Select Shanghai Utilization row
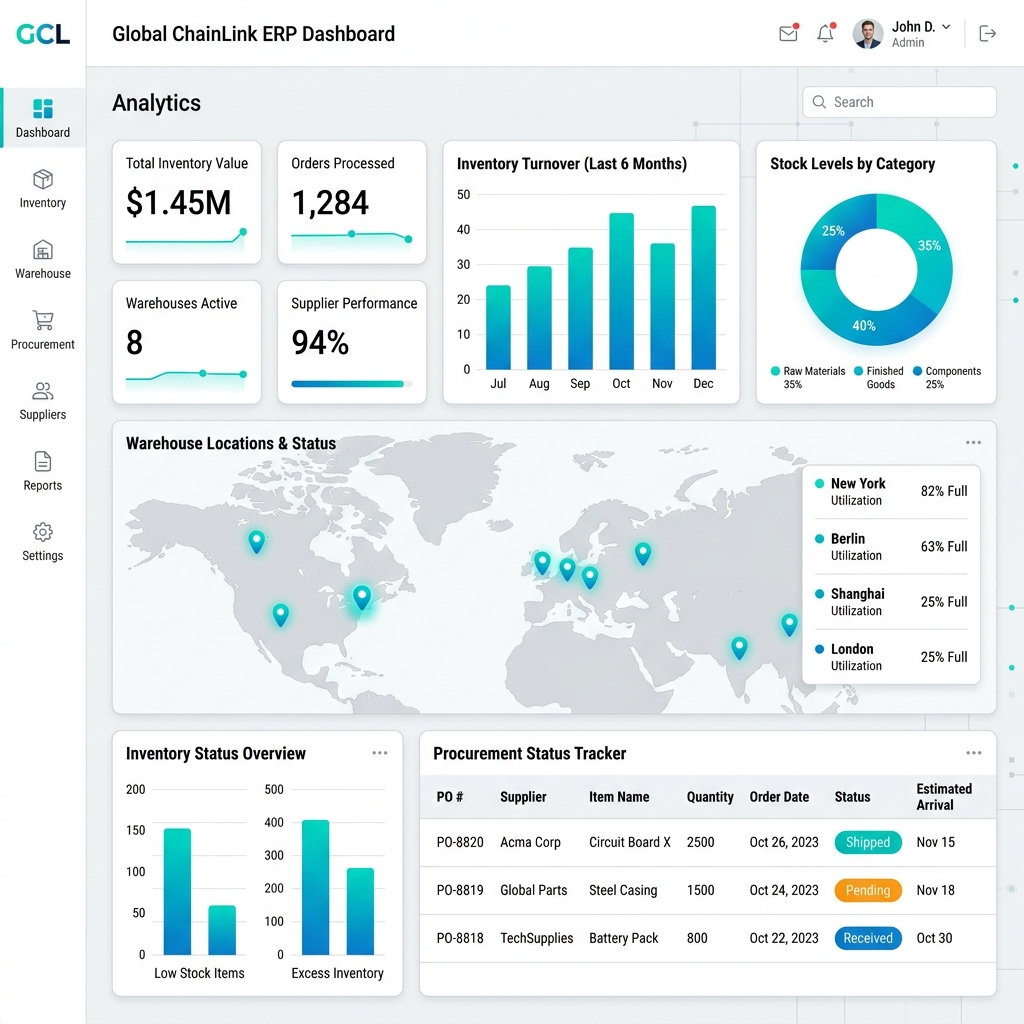Image resolution: width=1024 pixels, height=1024 pixels. (891, 602)
